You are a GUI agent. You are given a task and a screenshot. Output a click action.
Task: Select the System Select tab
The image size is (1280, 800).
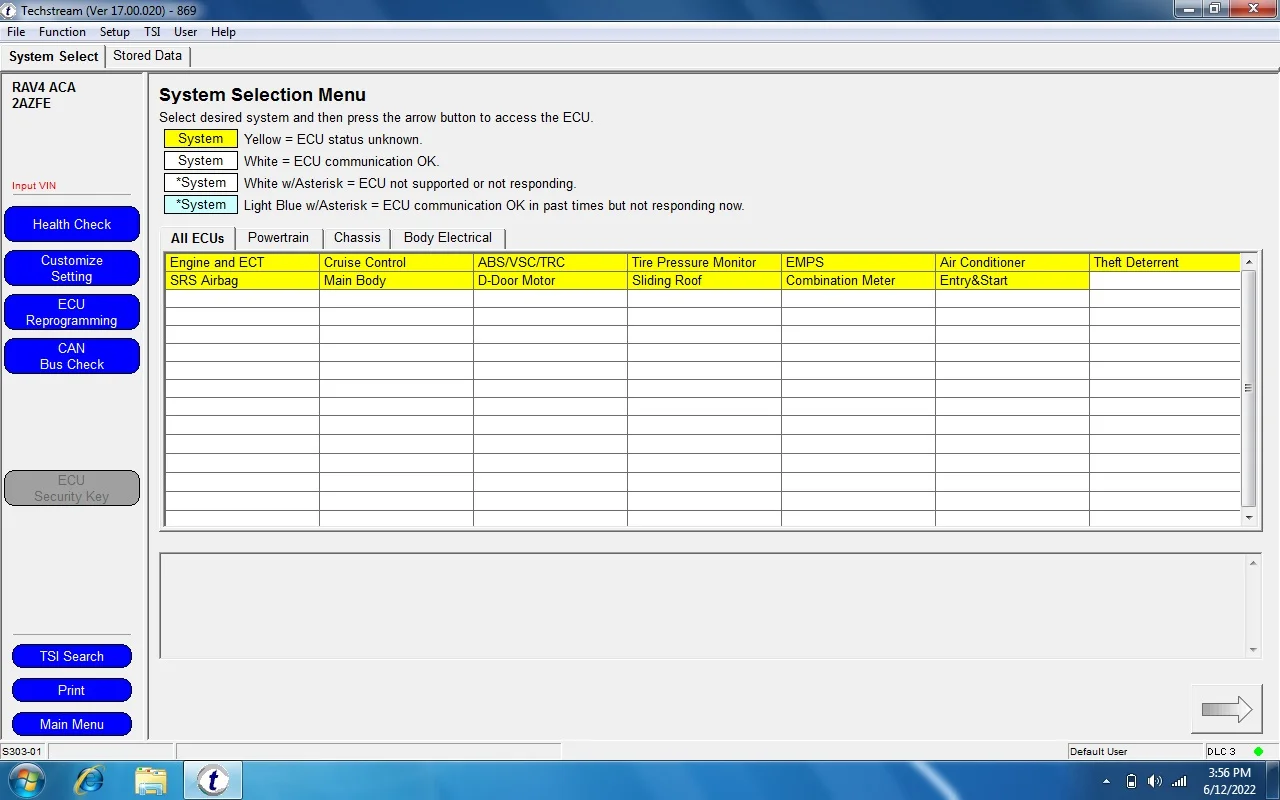tap(54, 57)
